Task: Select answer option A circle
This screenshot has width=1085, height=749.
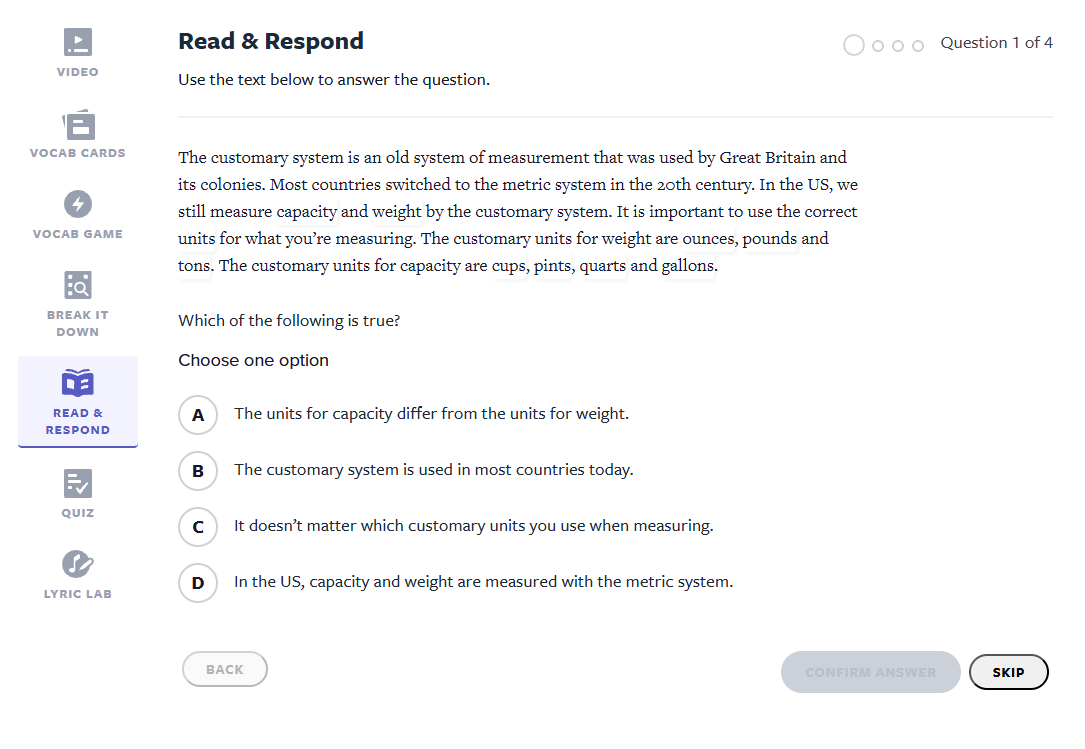Action: coord(198,414)
